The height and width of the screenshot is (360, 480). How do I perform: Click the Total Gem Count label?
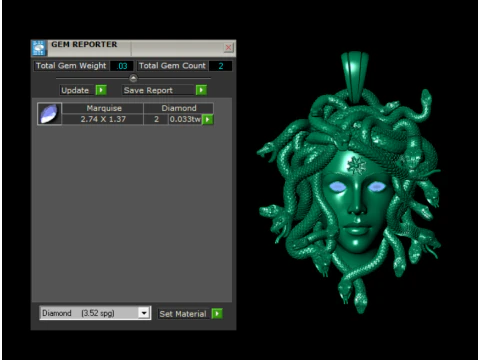click(x=172, y=66)
